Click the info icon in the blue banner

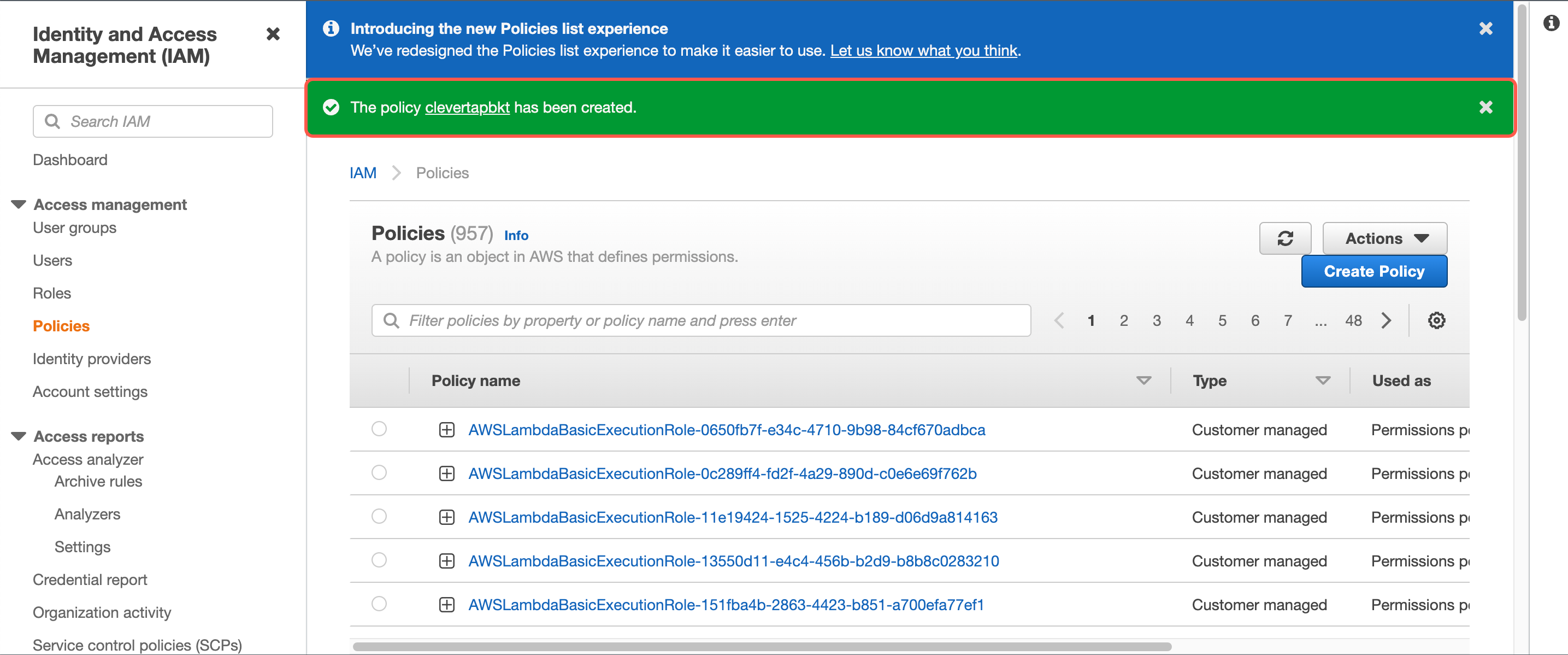(x=331, y=28)
